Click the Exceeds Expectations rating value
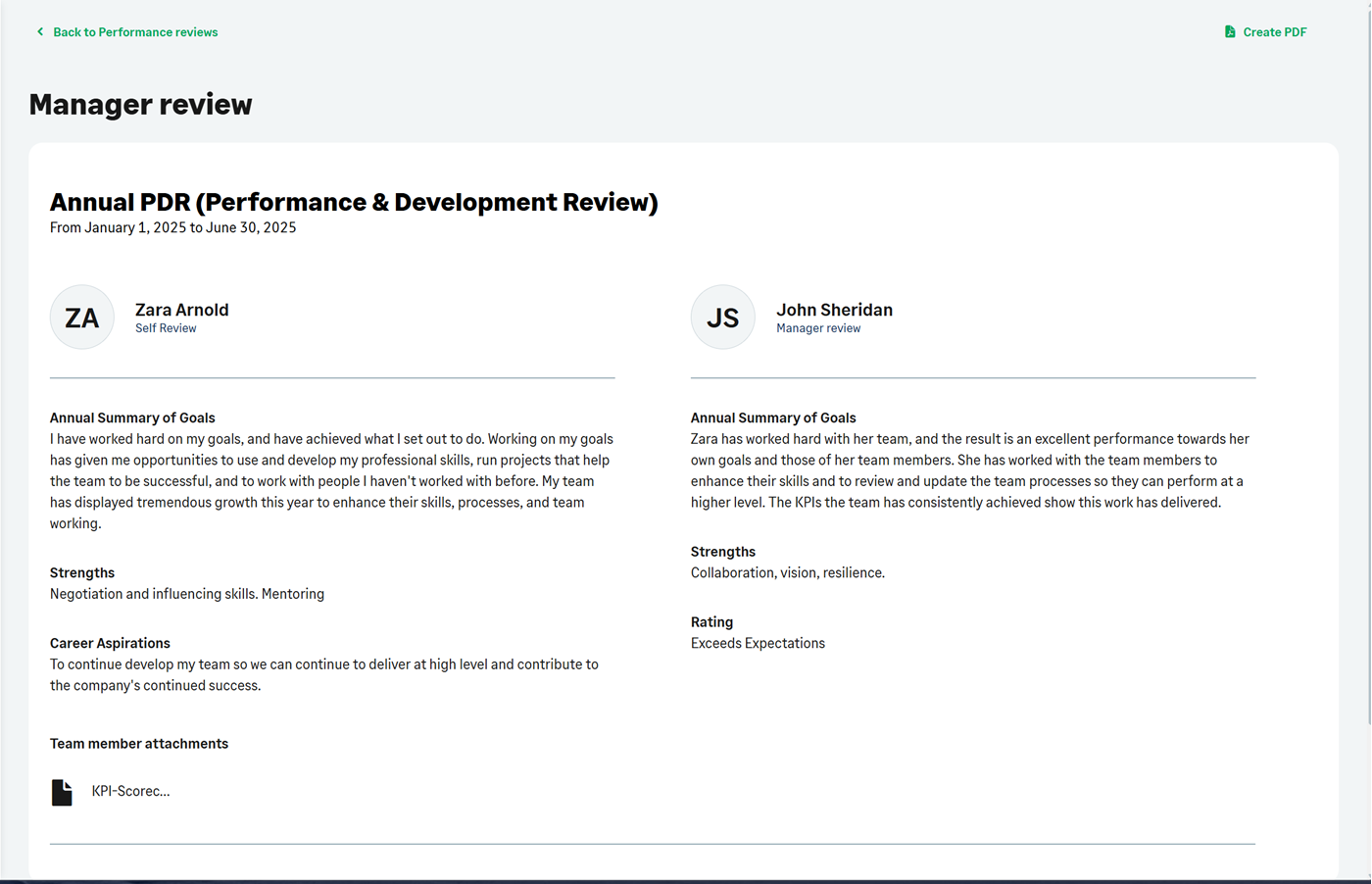This screenshot has width=1372, height=884. 758,644
